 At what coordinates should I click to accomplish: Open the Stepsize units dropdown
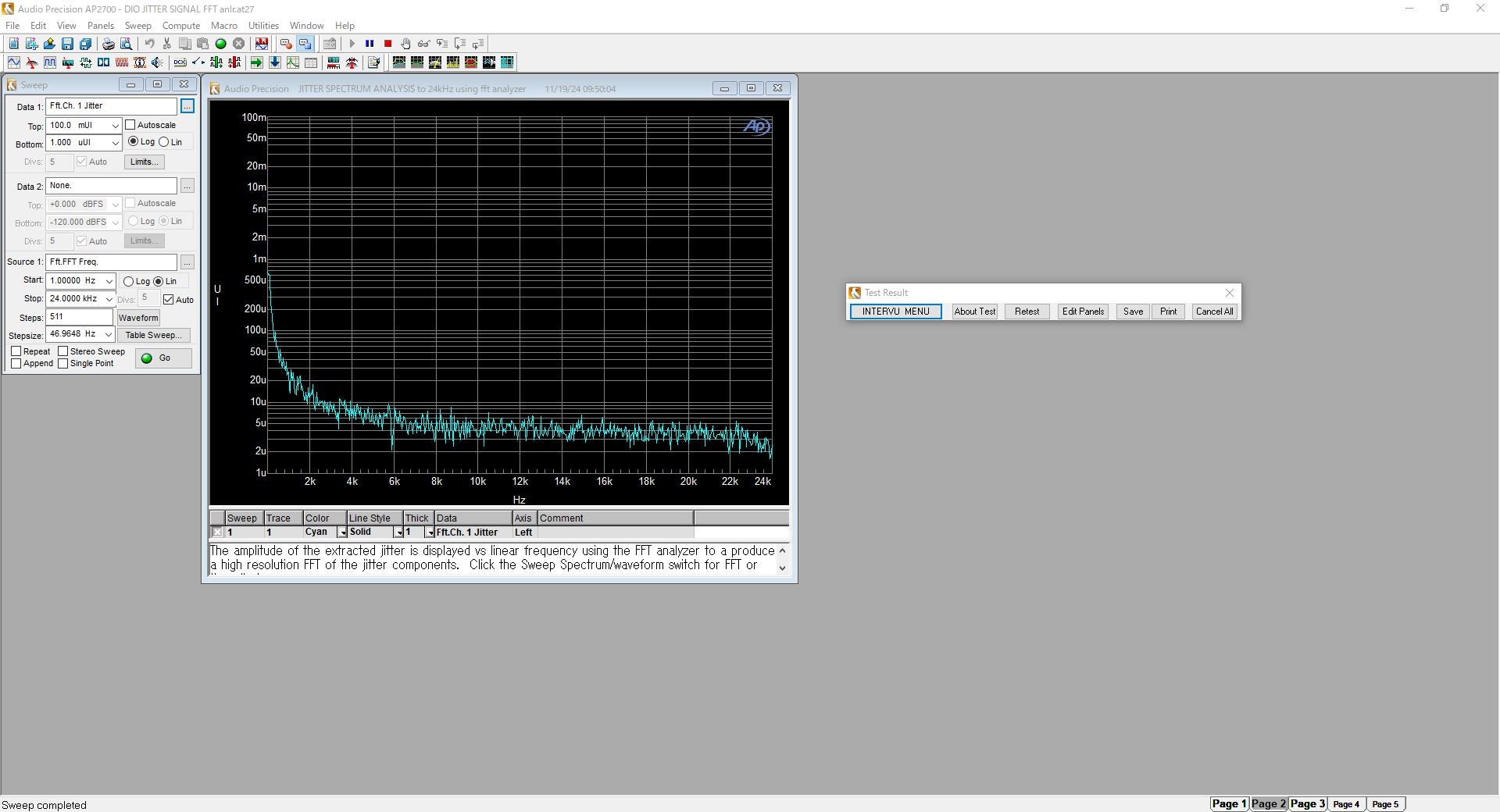click(108, 334)
